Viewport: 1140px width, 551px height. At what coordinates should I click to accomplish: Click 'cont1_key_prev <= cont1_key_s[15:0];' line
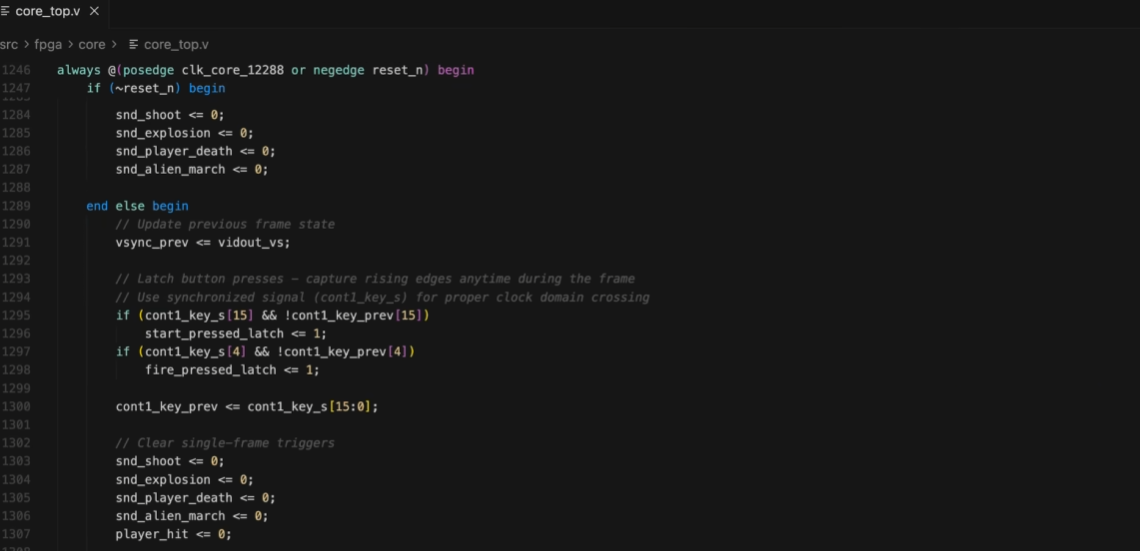[x=247, y=406]
